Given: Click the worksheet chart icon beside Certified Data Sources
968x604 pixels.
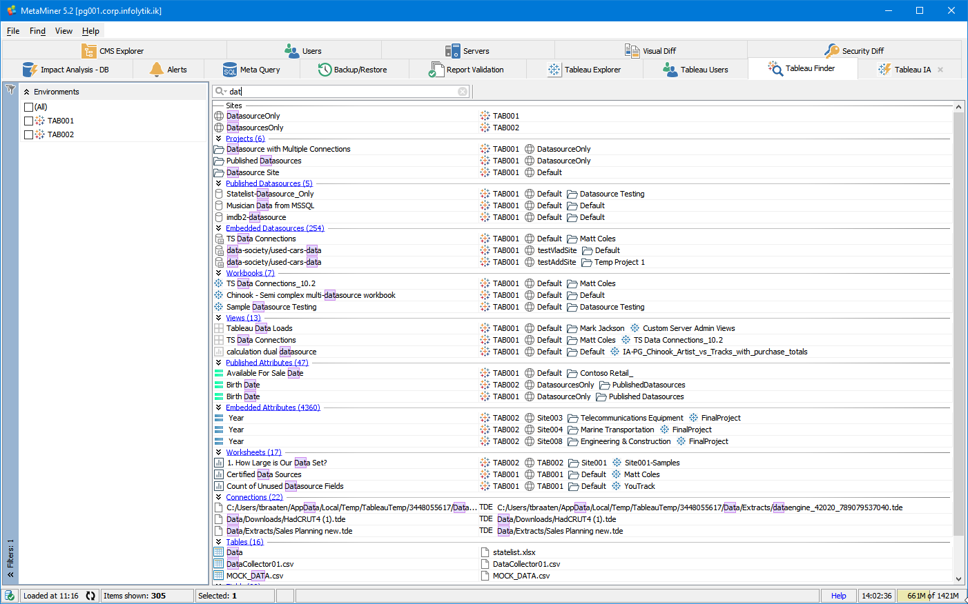Looking at the screenshot, I should pos(219,474).
